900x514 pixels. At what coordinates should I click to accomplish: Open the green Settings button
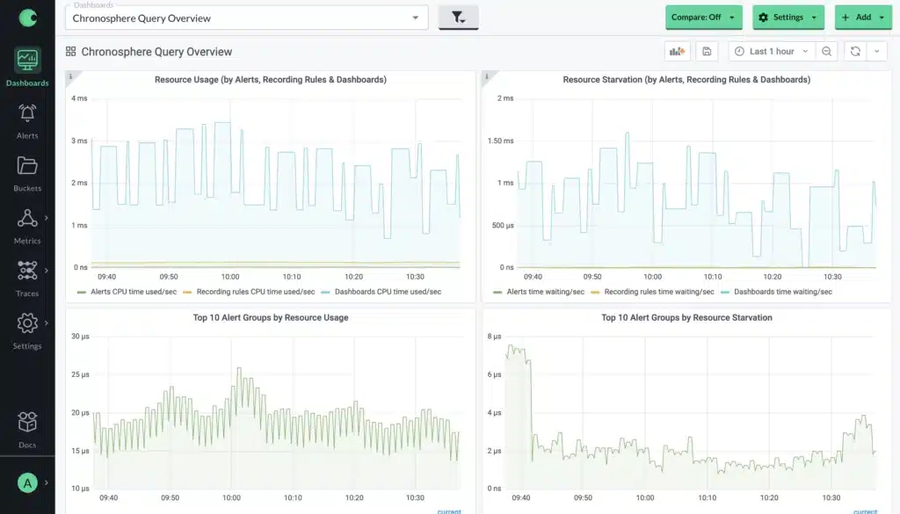coord(788,18)
